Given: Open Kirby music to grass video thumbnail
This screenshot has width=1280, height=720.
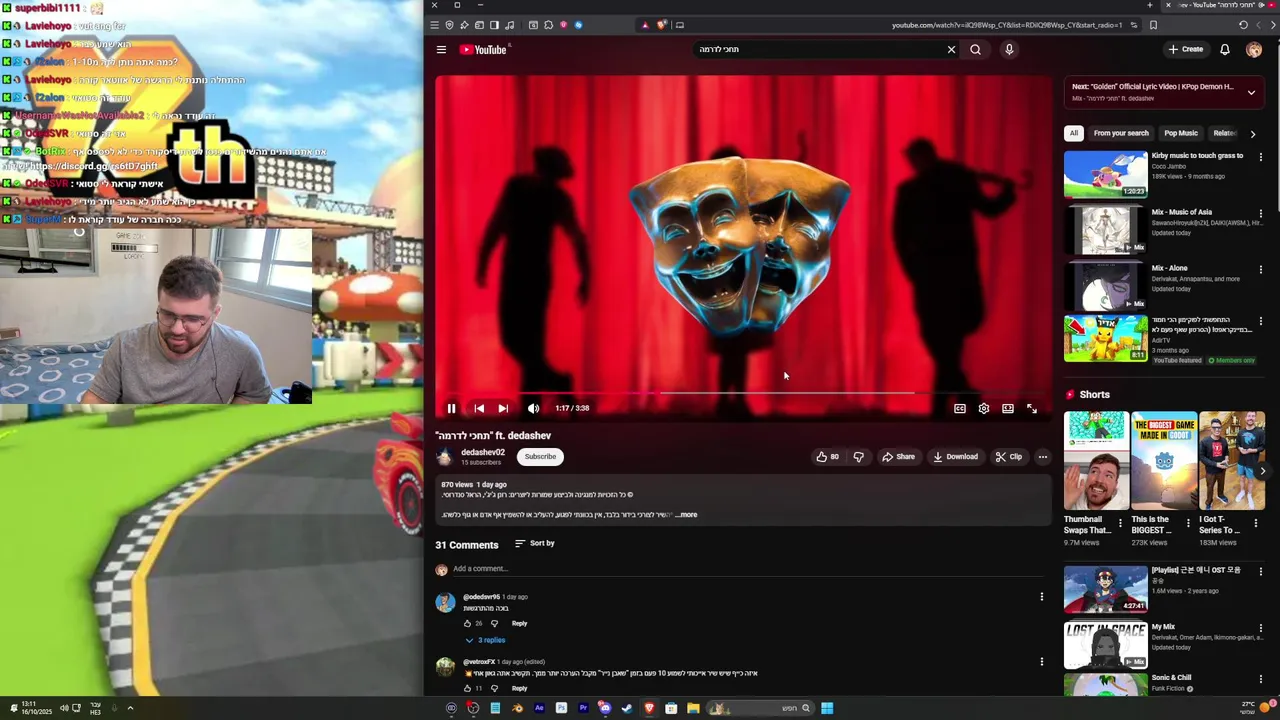Looking at the screenshot, I should pos(1106,174).
